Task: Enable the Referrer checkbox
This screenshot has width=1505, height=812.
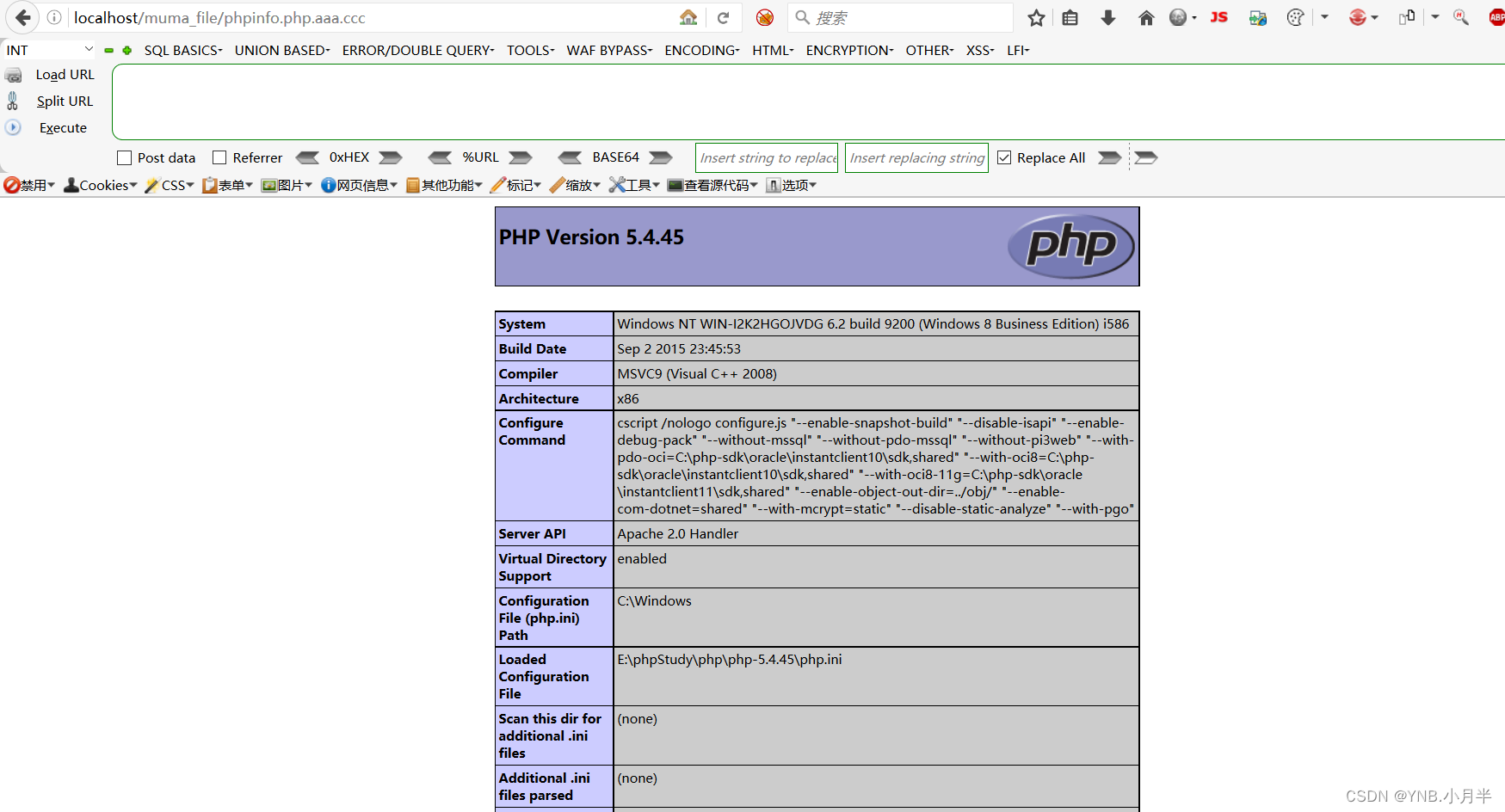Action: pyautogui.click(x=219, y=158)
